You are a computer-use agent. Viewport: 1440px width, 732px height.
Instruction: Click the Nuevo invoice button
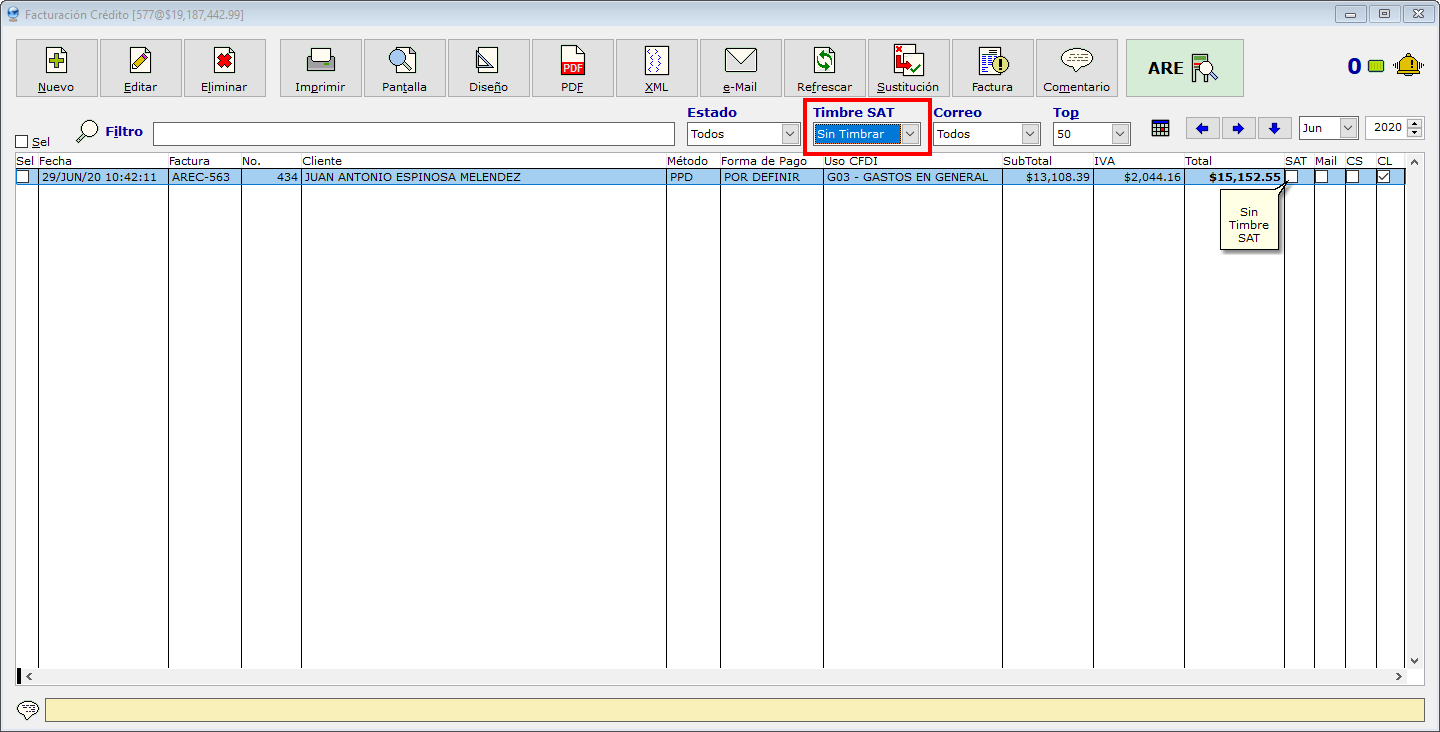56,68
